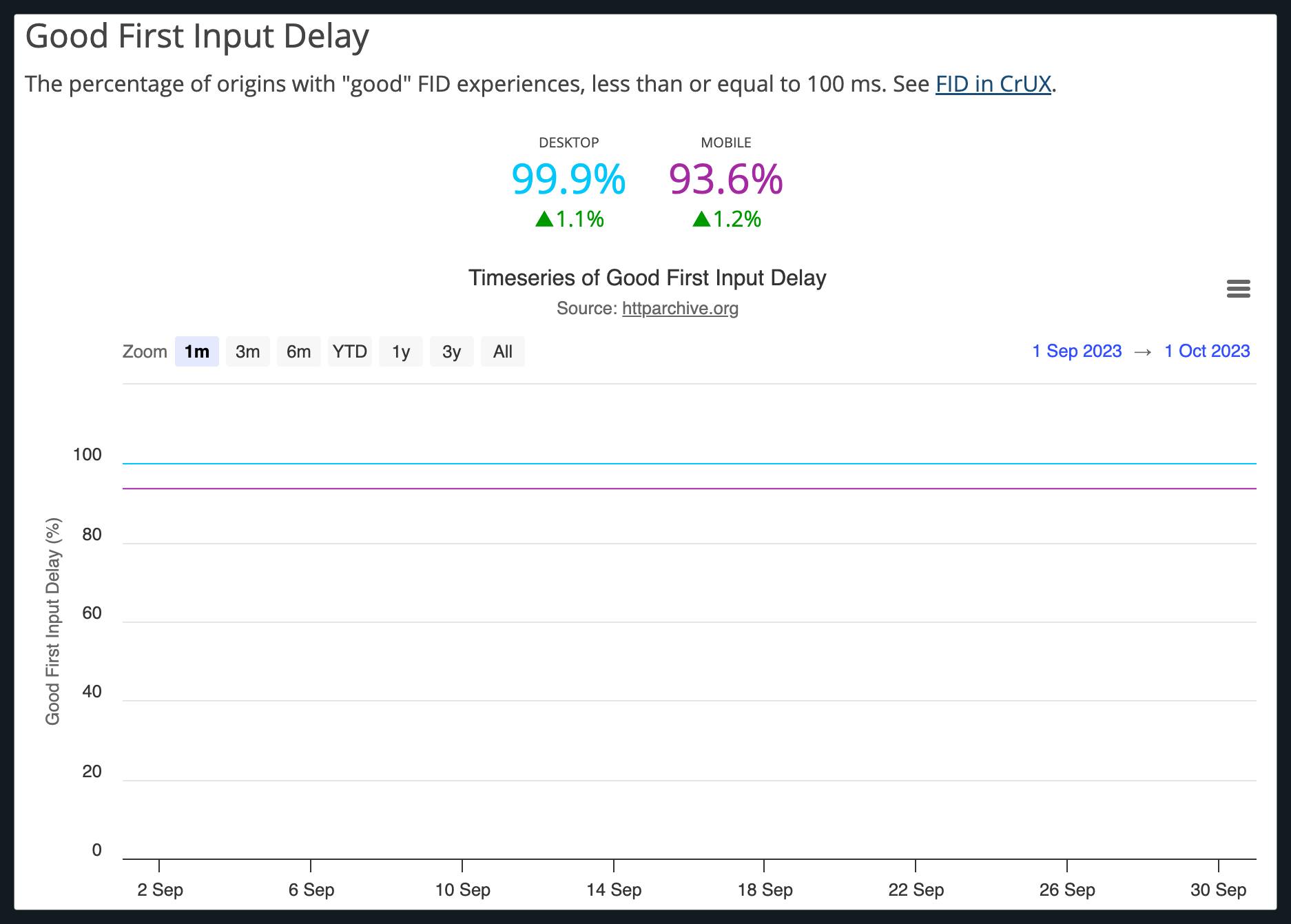Click the green mobile increase arrow
The width and height of the screenshot is (1291, 924).
[701, 219]
